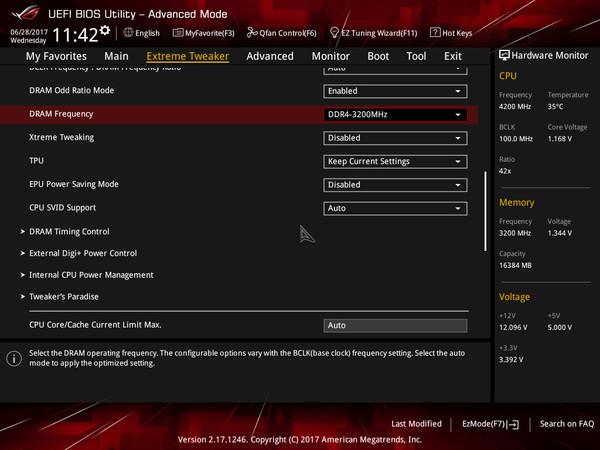Click BCLK value 100.0 MHz
The image size is (600, 450).
(x=516, y=139)
